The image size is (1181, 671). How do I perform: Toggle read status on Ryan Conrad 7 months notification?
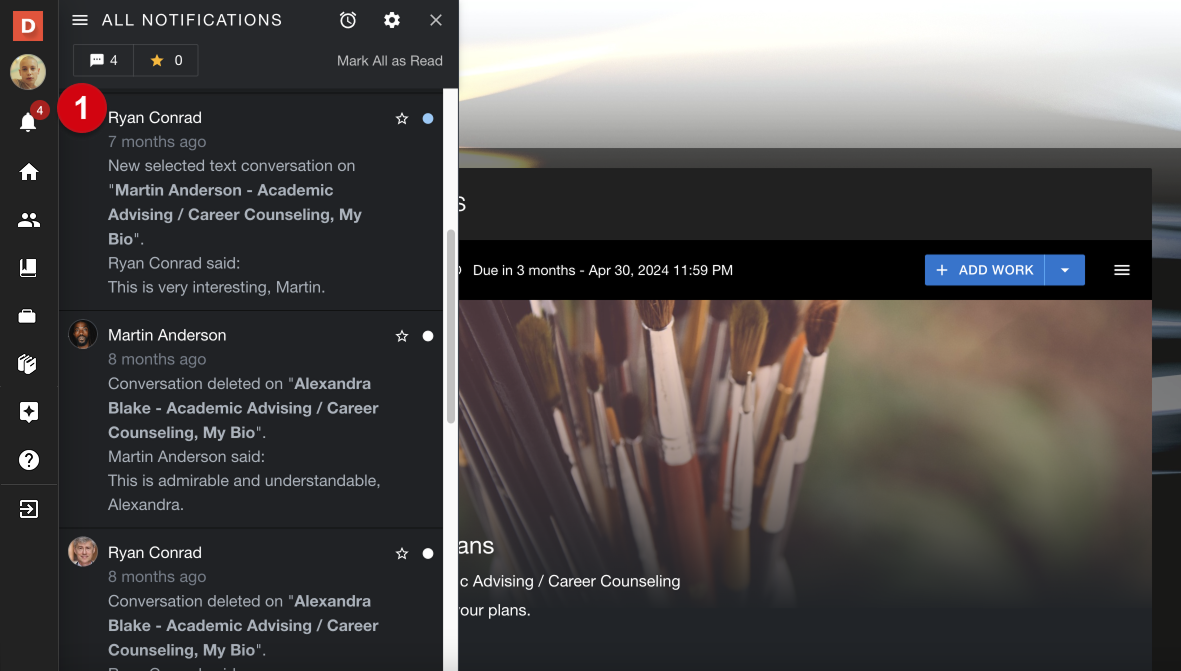point(428,118)
